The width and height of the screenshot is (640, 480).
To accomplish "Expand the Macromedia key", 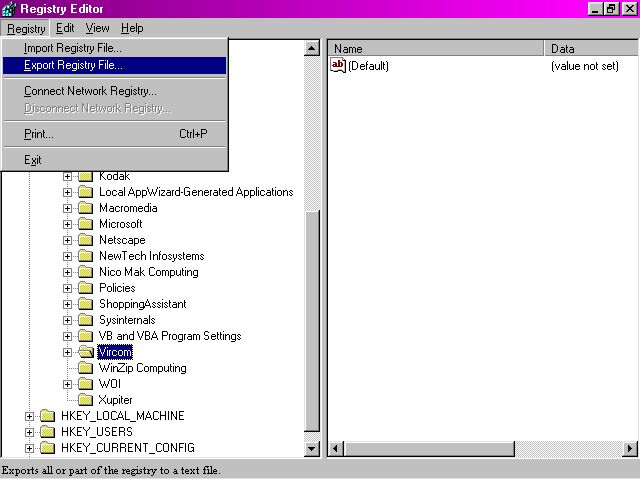I will (x=67, y=208).
